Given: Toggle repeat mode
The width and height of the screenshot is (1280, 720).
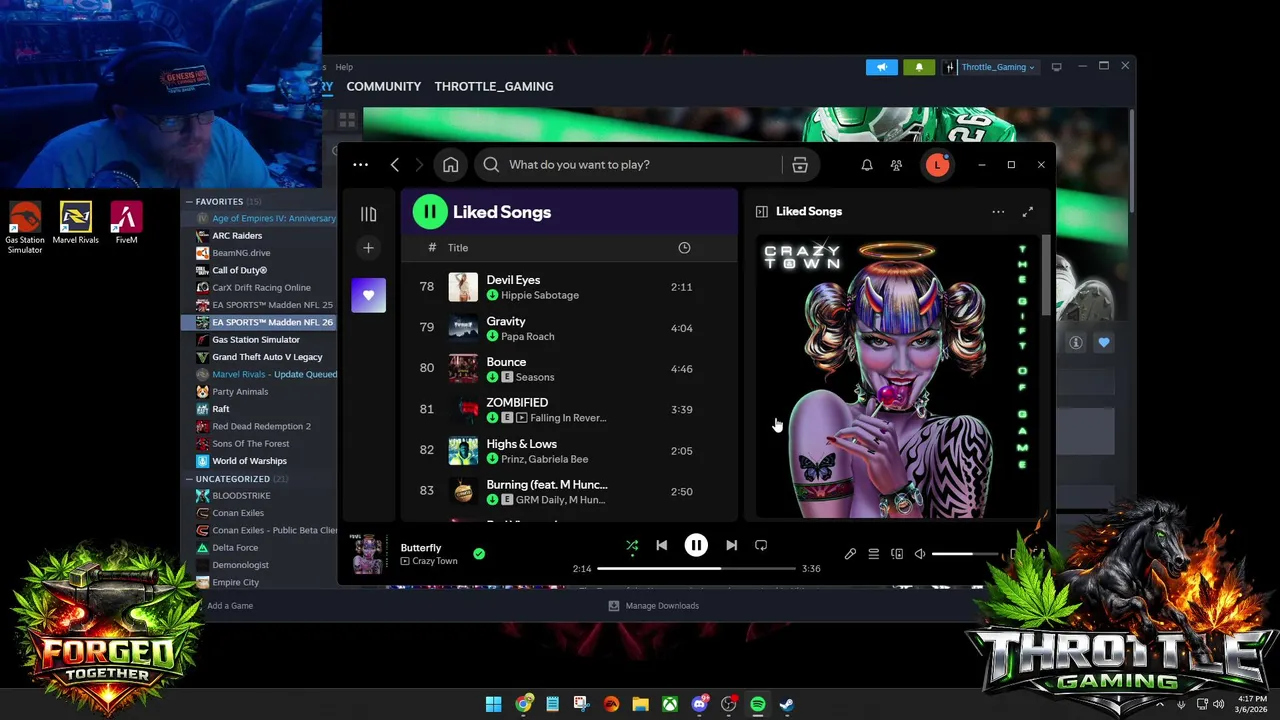Looking at the screenshot, I should point(761,545).
